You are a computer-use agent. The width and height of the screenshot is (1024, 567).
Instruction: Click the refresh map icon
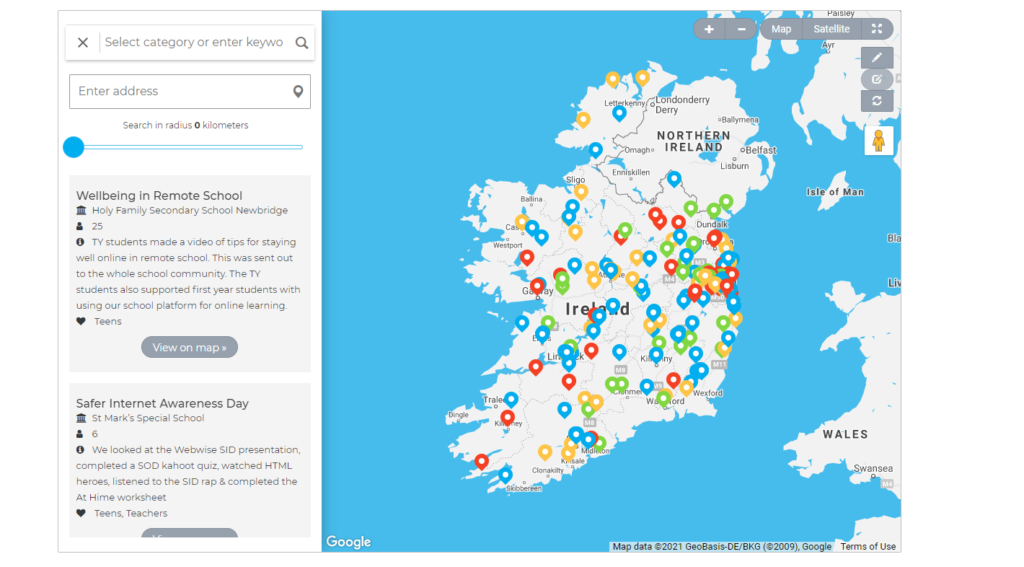point(877,101)
